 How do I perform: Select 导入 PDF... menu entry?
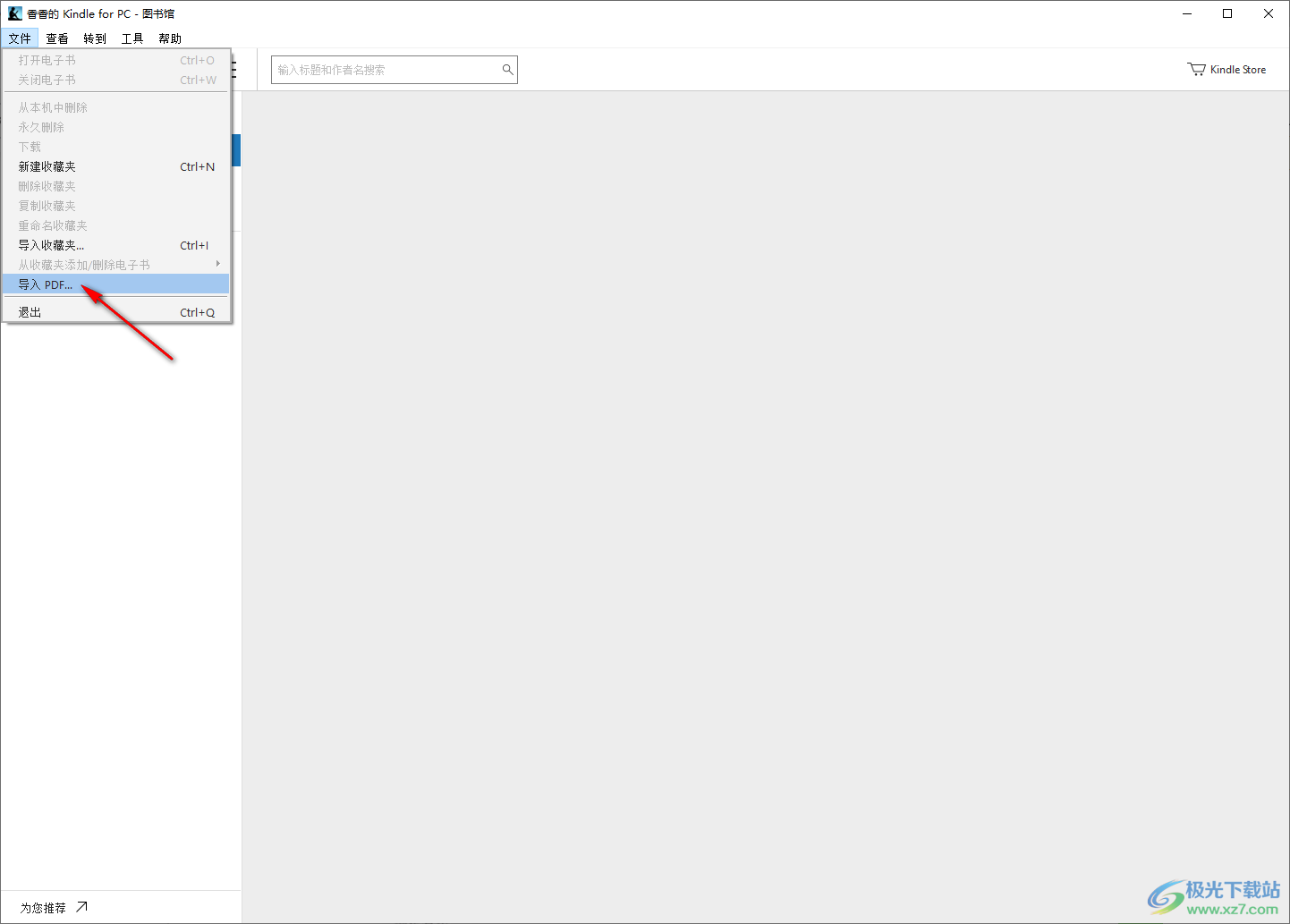(116, 284)
